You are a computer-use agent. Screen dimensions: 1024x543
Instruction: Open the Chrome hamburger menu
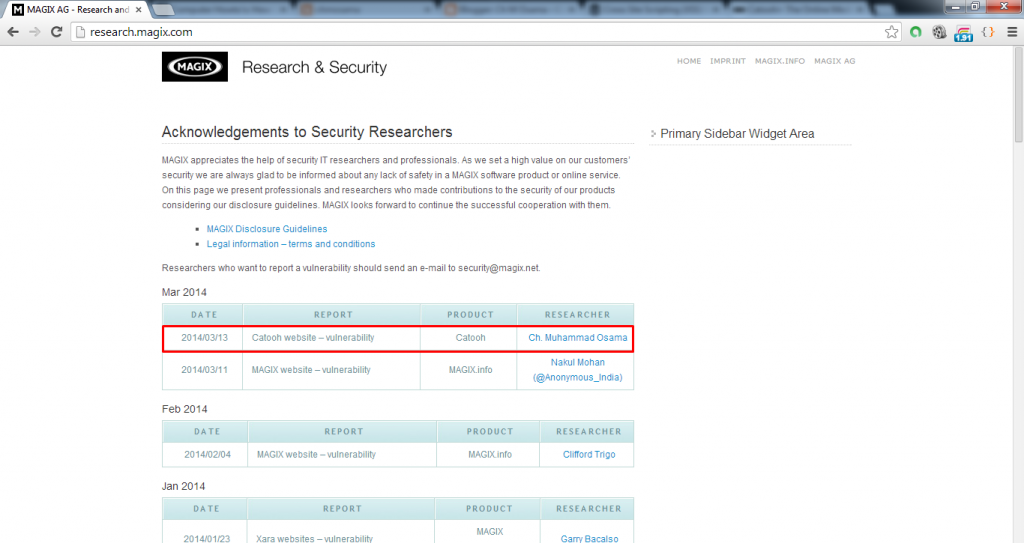click(1012, 32)
